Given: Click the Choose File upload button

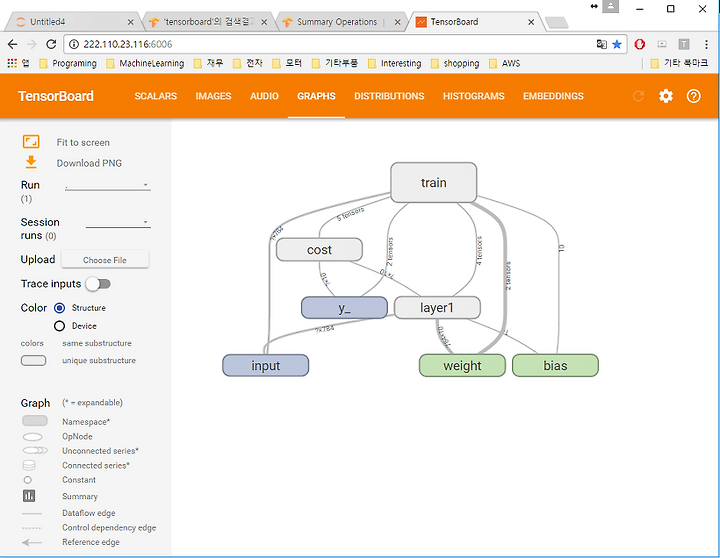Looking at the screenshot, I should point(105,259).
